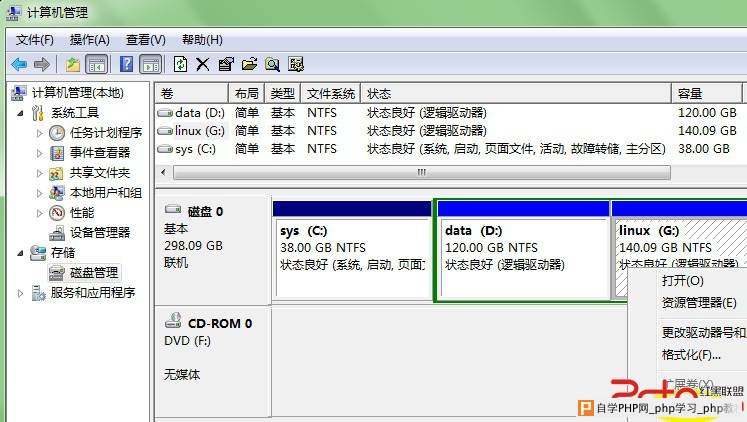Collapse the 存储 tree node
The width and height of the screenshot is (747, 422).
point(20,253)
